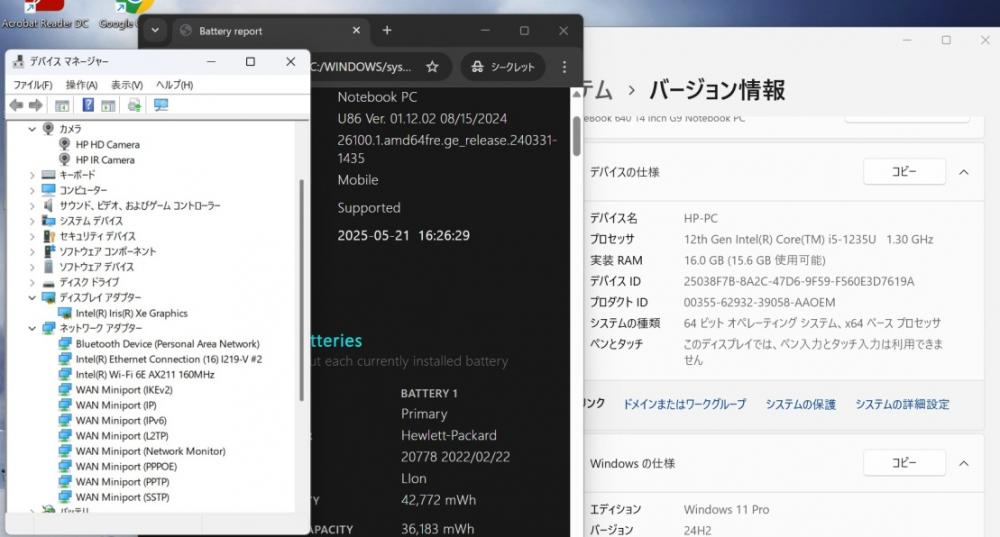Collapse the ネットワーク アダプター category
Screen dimensions: 1000x537
[32, 328]
